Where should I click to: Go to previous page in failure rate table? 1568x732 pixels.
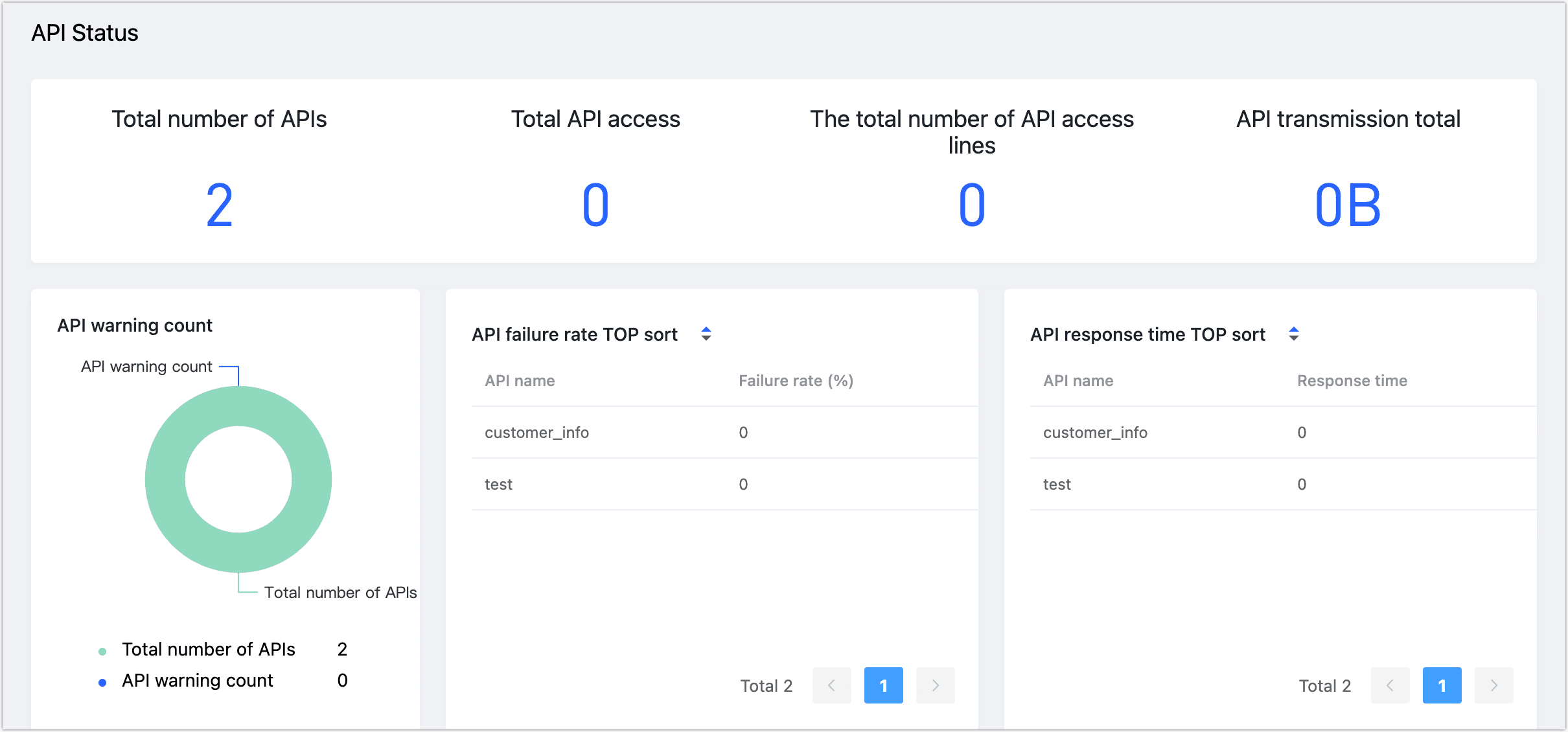pos(831,685)
